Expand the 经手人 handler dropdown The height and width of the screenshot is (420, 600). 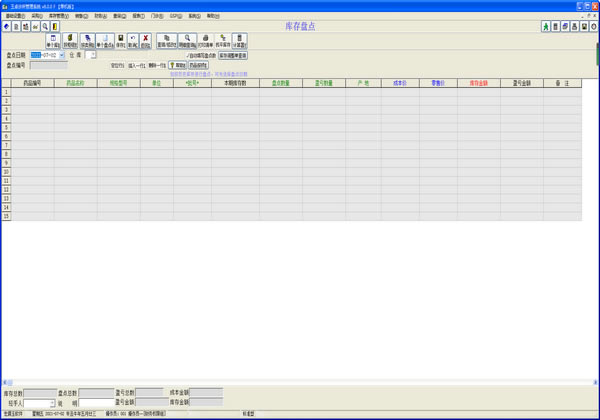click(53, 403)
